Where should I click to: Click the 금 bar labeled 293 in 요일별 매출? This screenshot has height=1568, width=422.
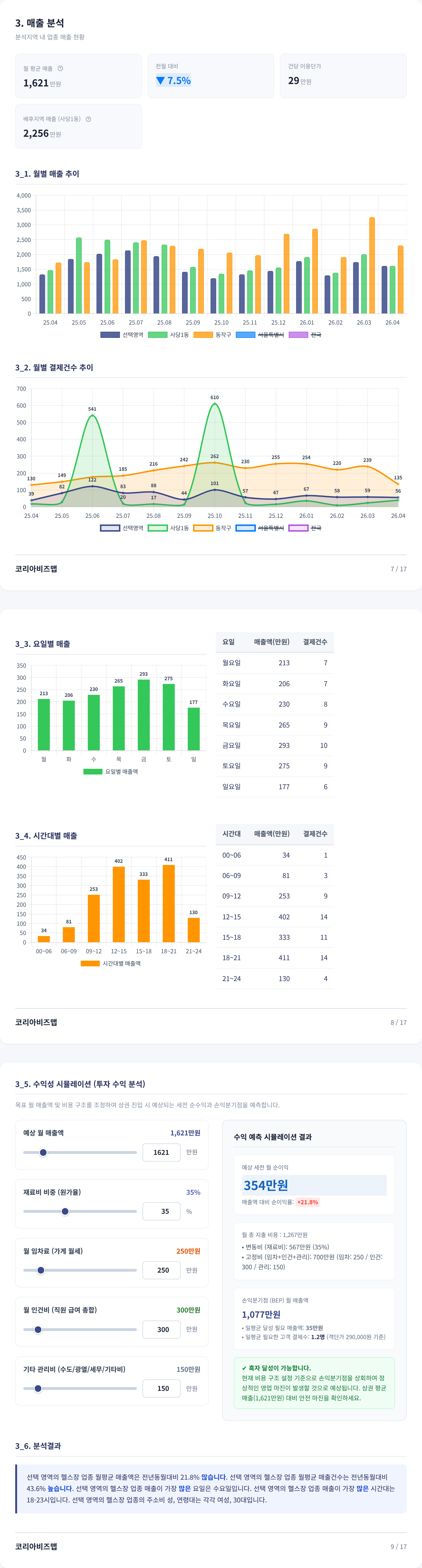pos(144,715)
